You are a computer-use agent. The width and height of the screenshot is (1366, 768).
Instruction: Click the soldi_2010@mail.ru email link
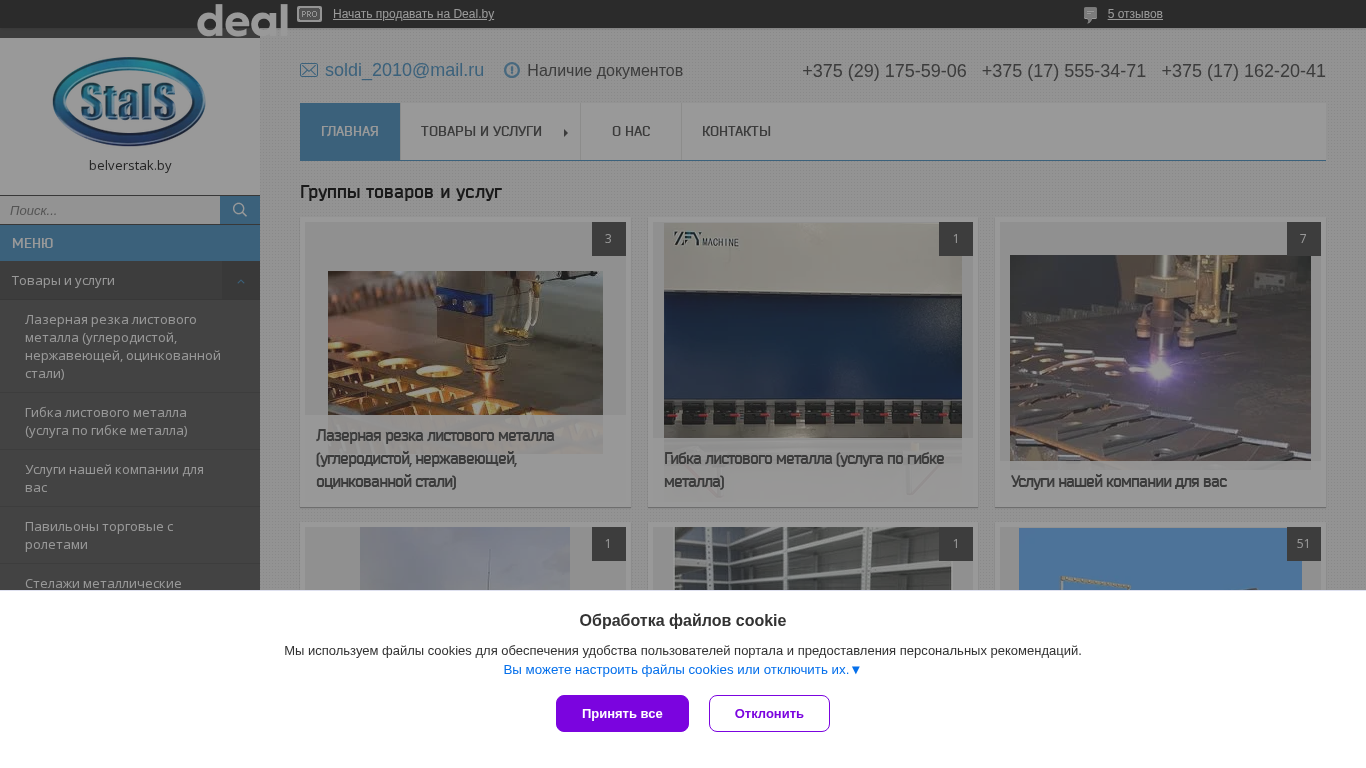click(404, 70)
